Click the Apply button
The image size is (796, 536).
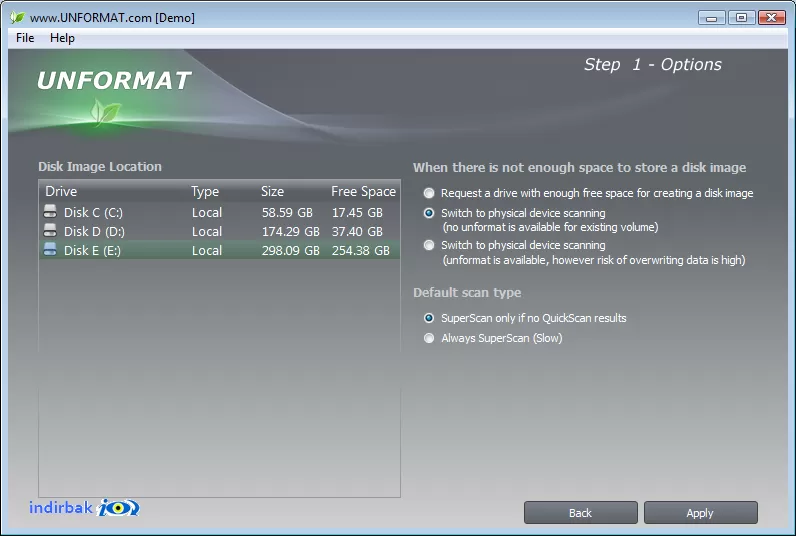701,513
